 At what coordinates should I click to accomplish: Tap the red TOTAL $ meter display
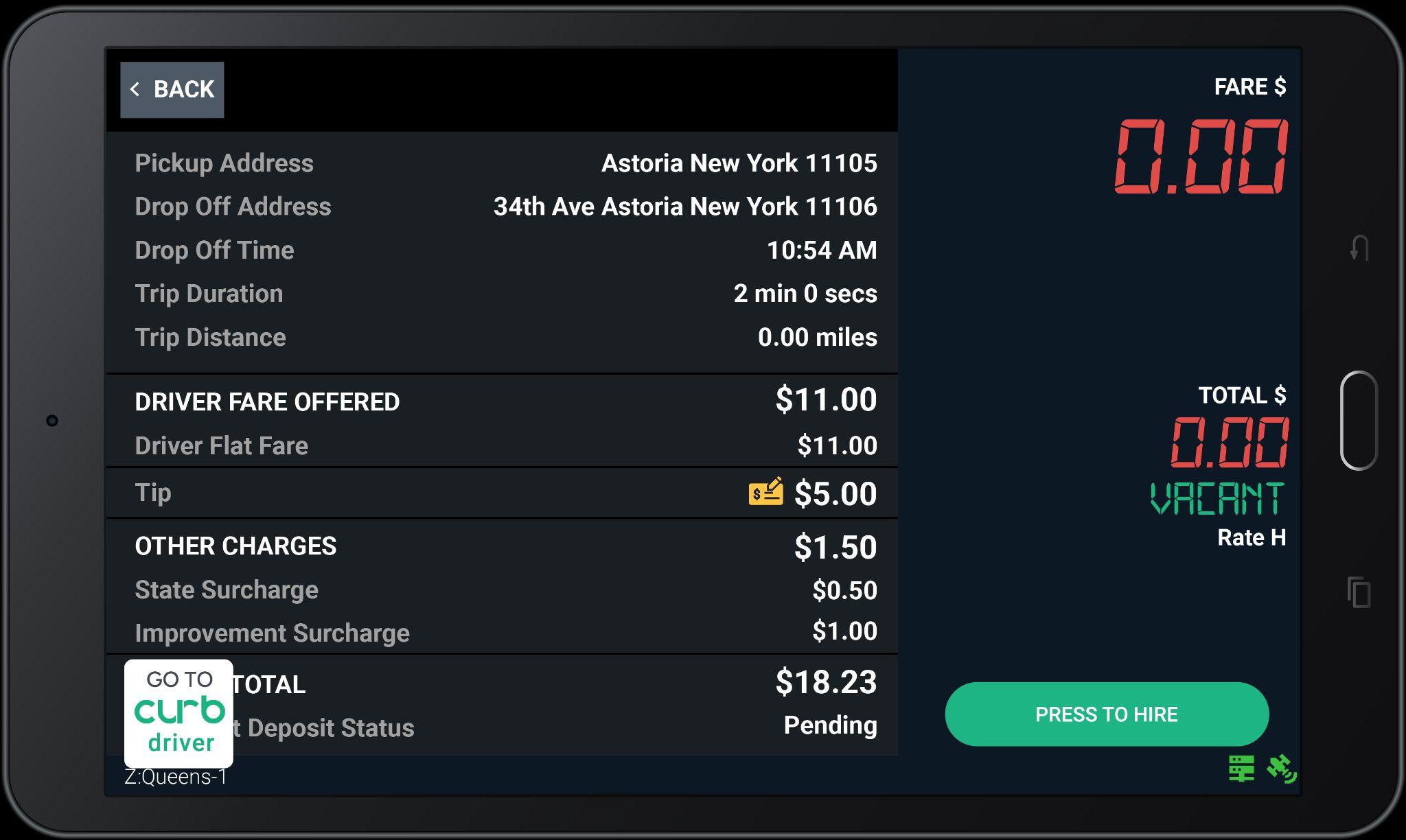(1229, 443)
